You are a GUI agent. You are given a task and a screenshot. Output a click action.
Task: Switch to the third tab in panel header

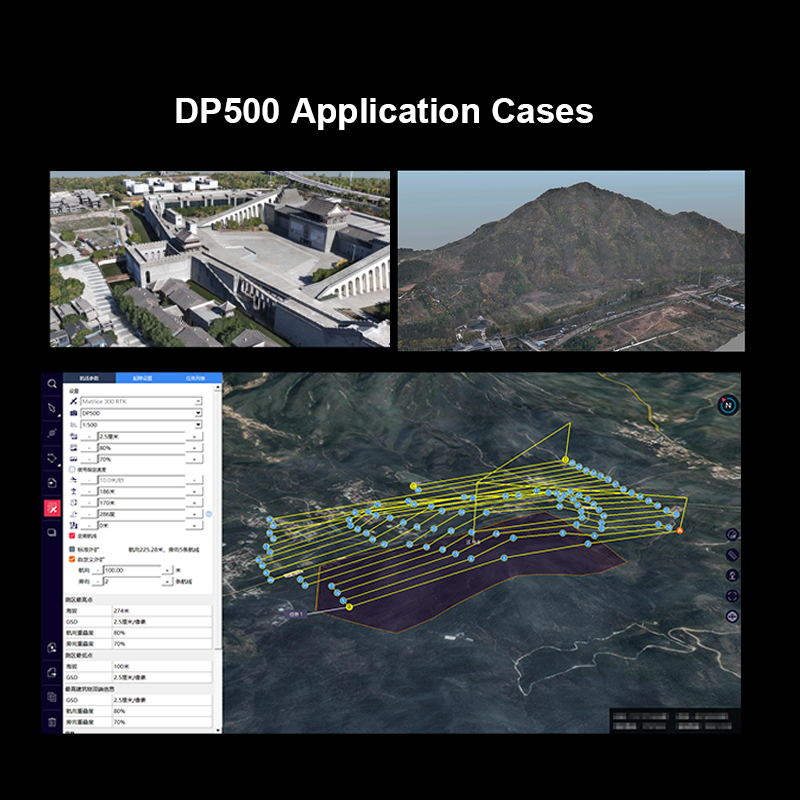click(197, 378)
